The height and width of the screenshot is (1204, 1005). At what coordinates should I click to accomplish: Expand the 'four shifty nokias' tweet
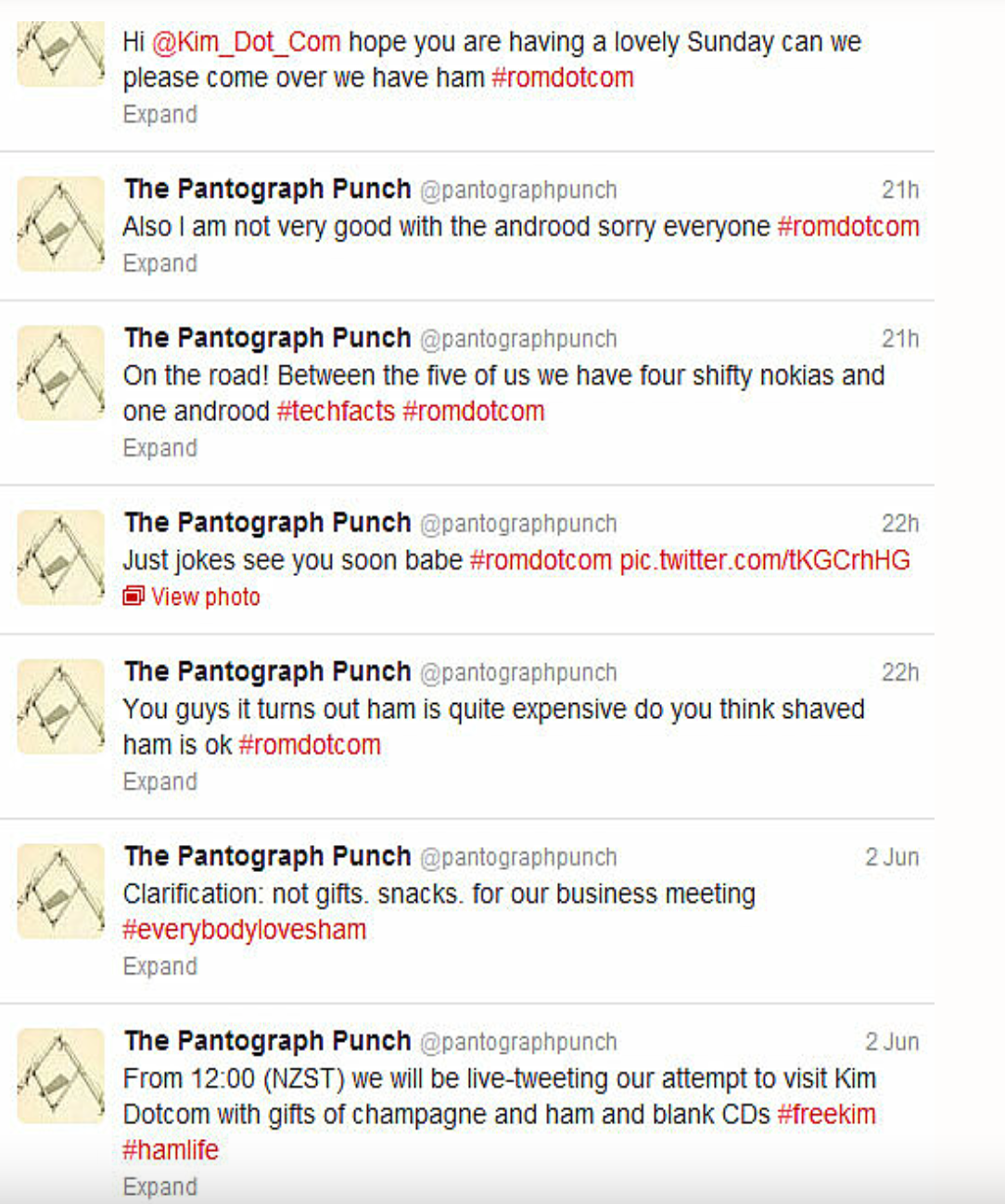pyautogui.click(x=160, y=448)
